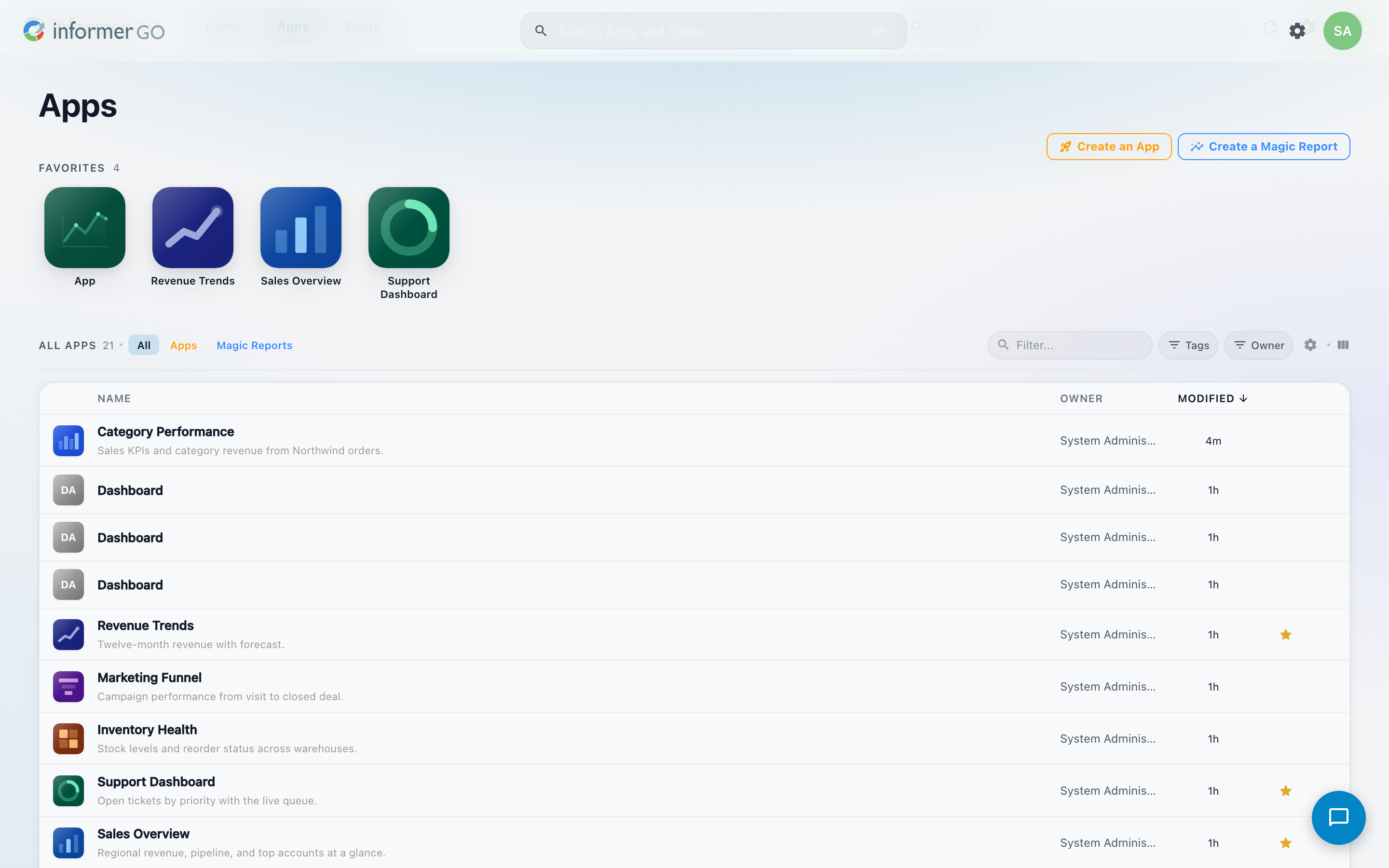Click the Sales Overview list title
Viewport: 1389px width, 868px height.
(144, 834)
